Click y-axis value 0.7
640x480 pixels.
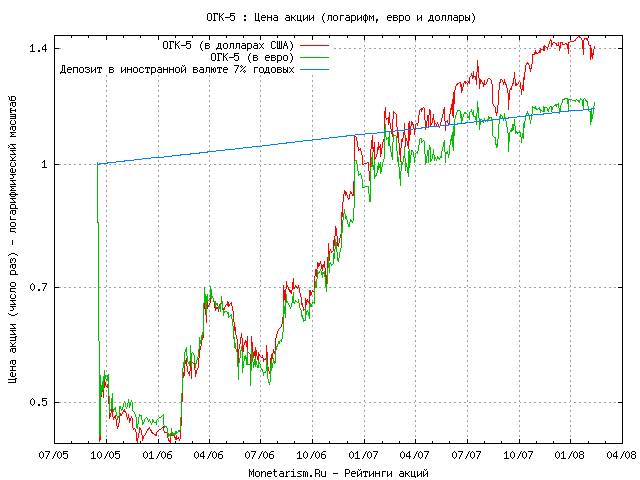(x=38, y=287)
